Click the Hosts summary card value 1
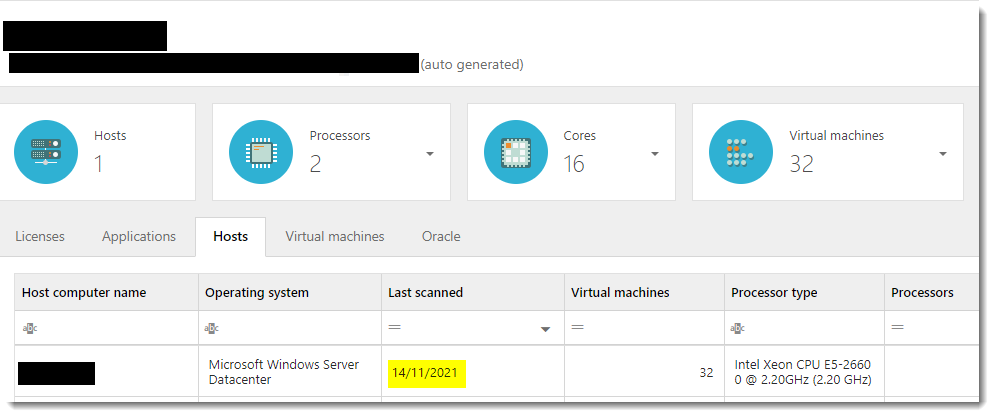The width and height of the screenshot is (994, 417). click(98, 164)
